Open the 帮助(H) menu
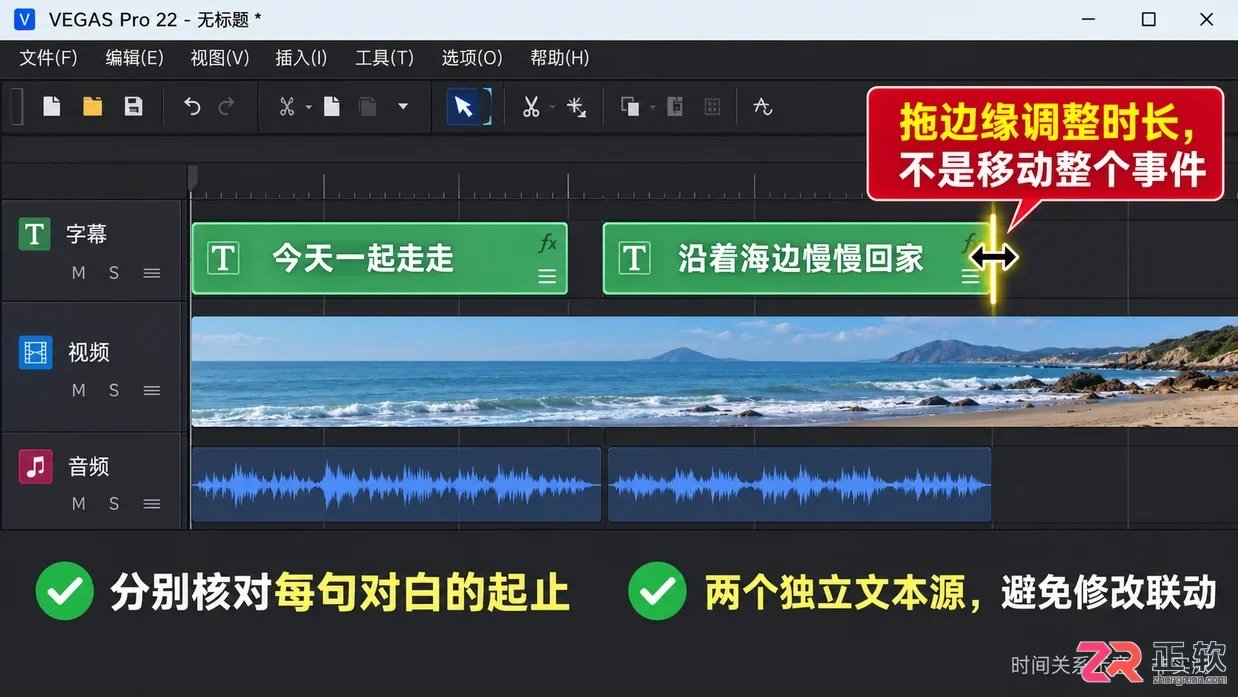Image resolution: width=1238 pixels, height=697 pixels. click(559, 58)
